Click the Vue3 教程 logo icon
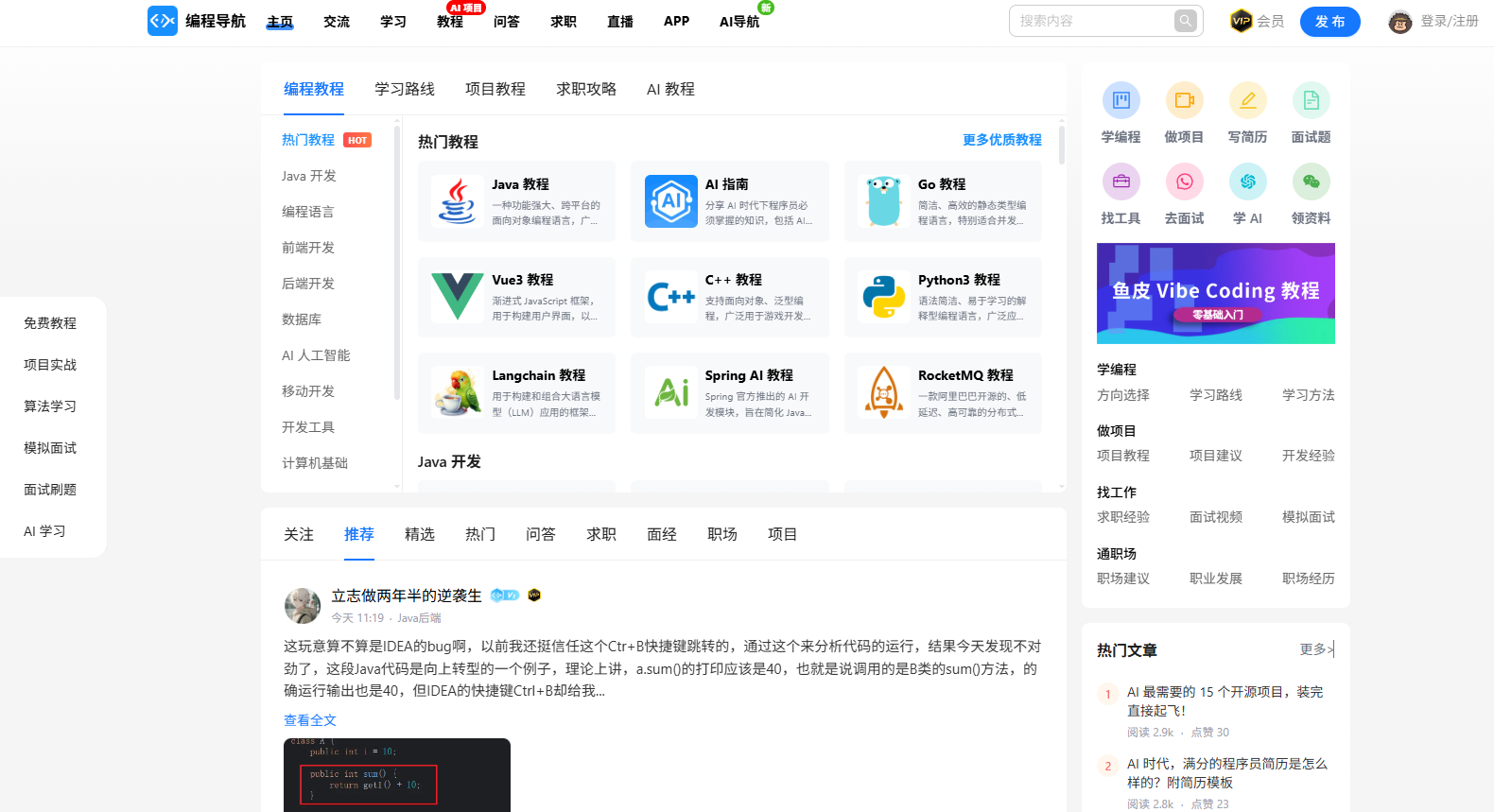This screenshot has height=812, width=1494. [x=458, y=297]
